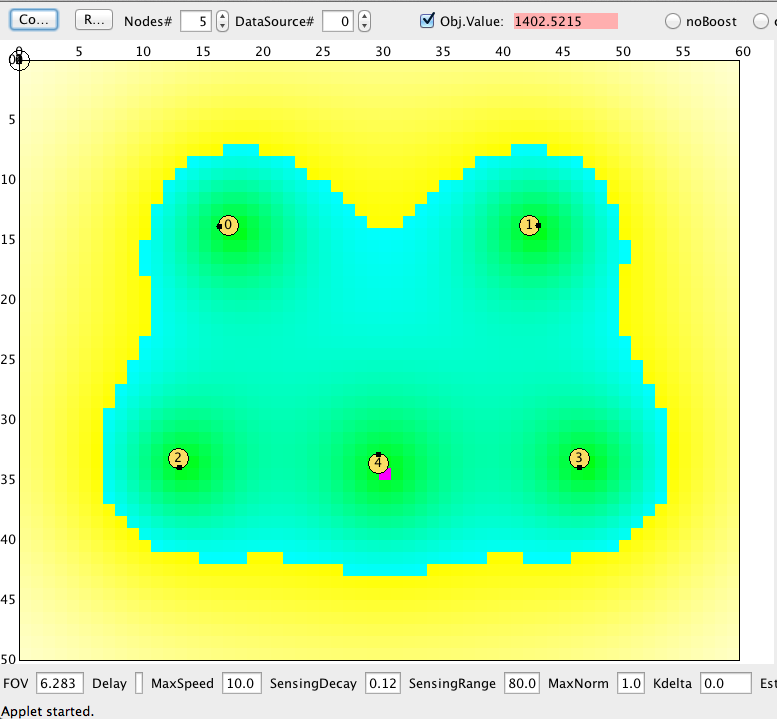
Task: Click the magenta data source marker
Action: click(x=386, y=474)
